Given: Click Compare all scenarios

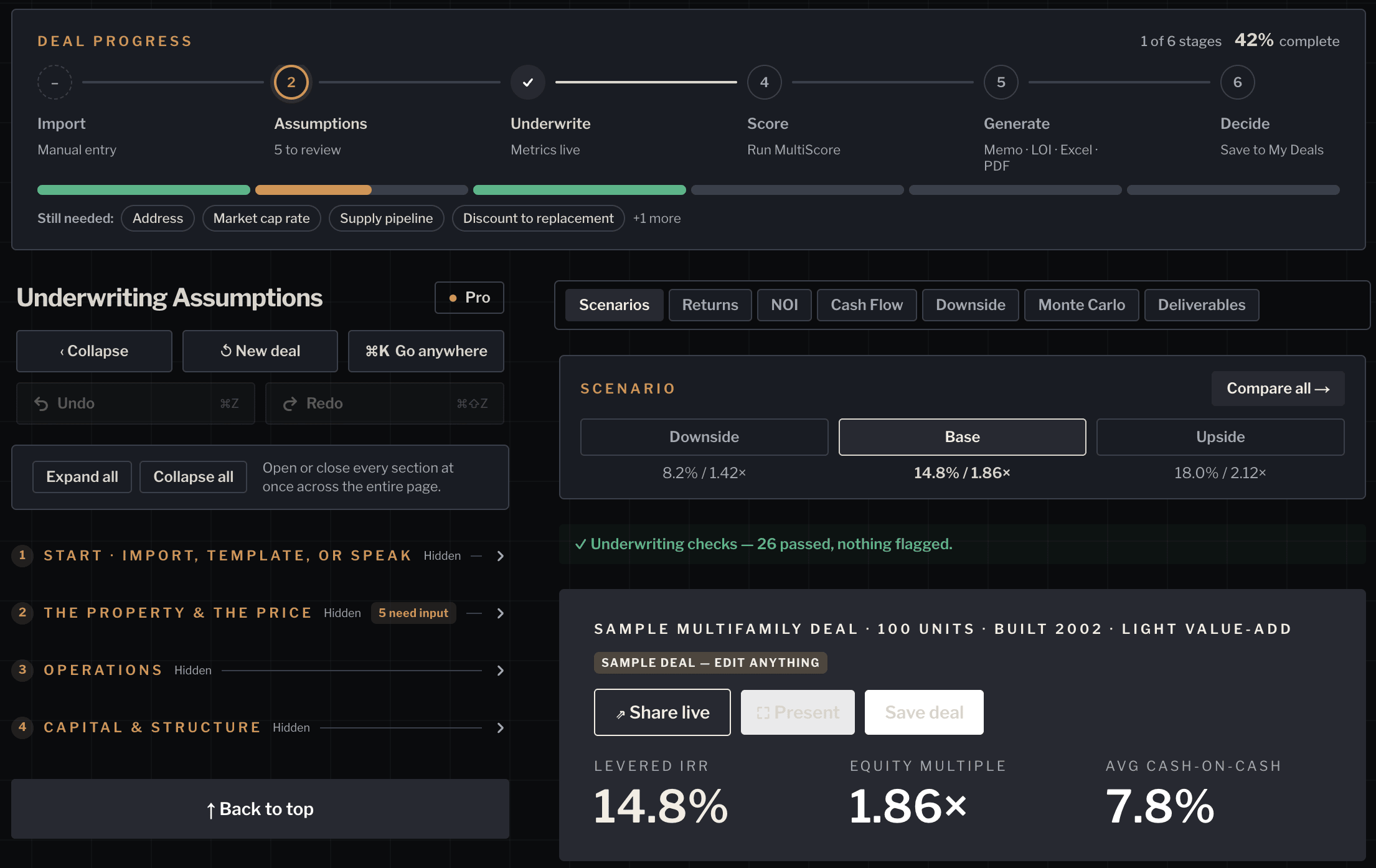Looking at the screenshot, I should (1278, 389).
